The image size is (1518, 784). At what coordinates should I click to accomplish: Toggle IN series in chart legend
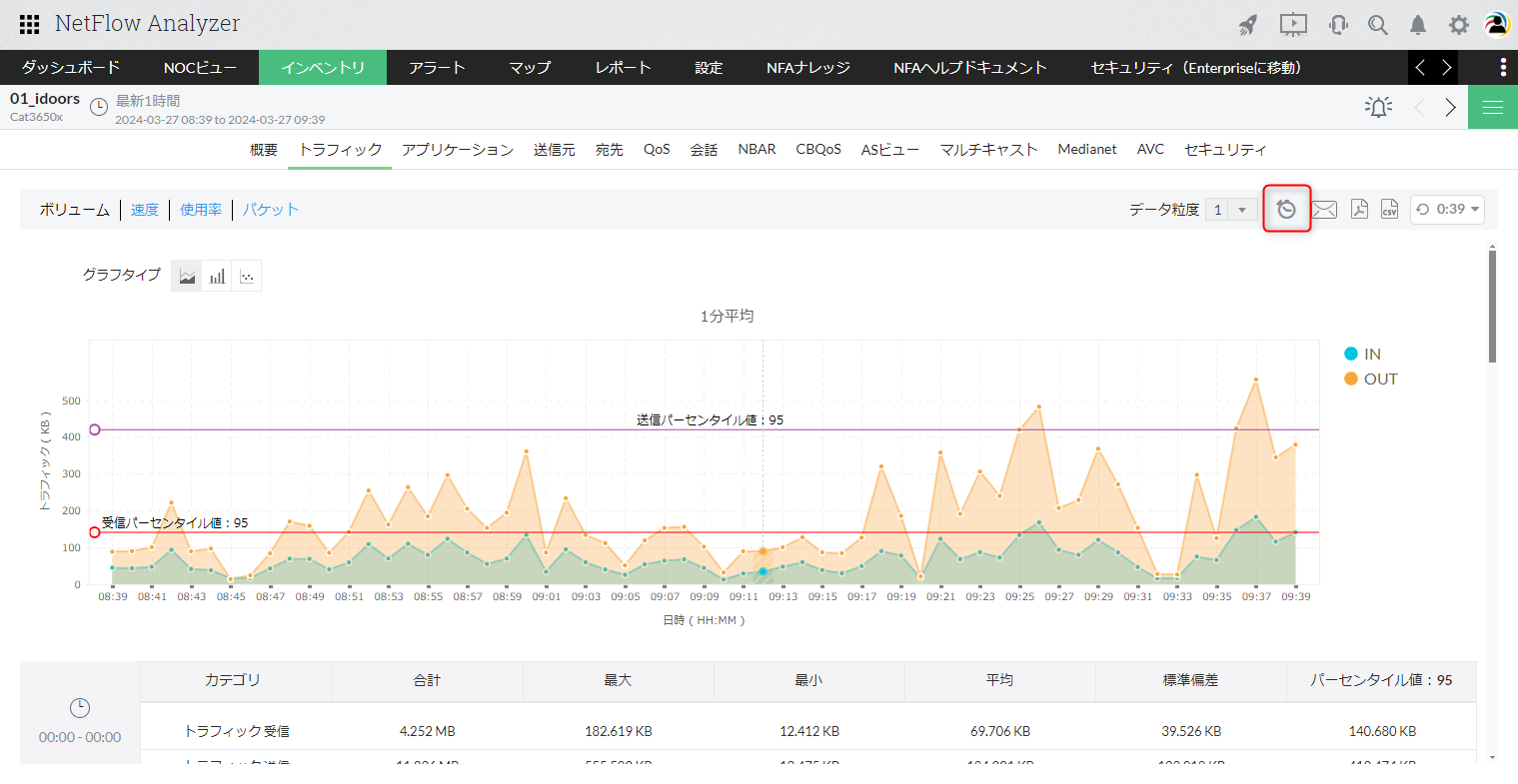(1363, 354)
